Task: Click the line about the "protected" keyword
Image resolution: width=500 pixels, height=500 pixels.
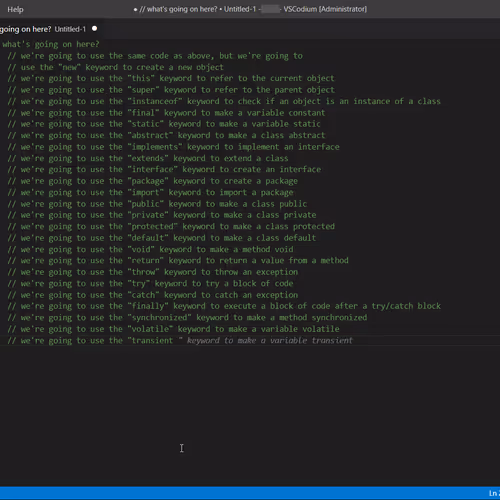Action: [171, 226]
